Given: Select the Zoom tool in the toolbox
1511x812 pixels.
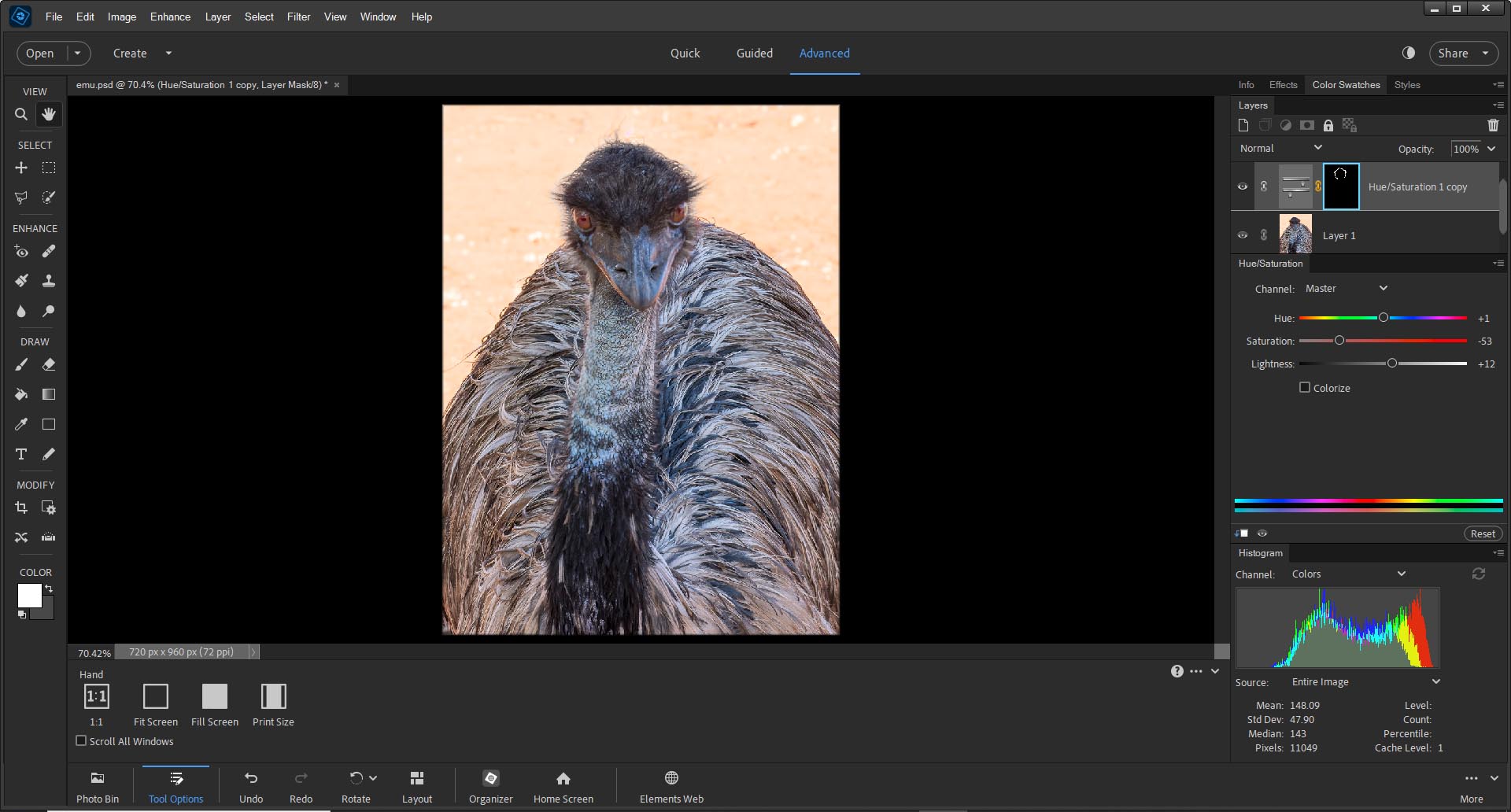Looking at the screenshot, I should 21,115.
